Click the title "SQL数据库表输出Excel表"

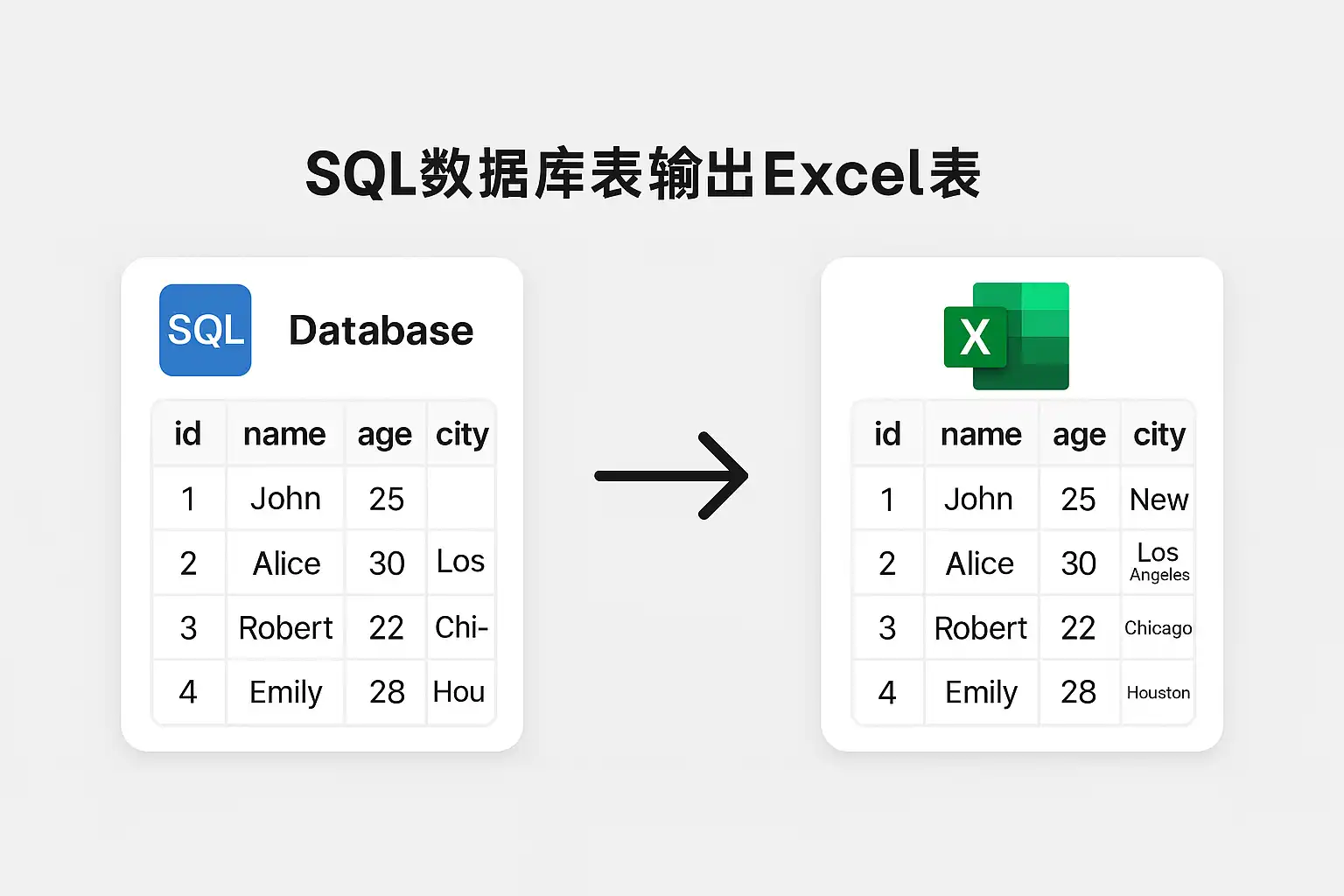pyautogui.click(x=643, y=174)
